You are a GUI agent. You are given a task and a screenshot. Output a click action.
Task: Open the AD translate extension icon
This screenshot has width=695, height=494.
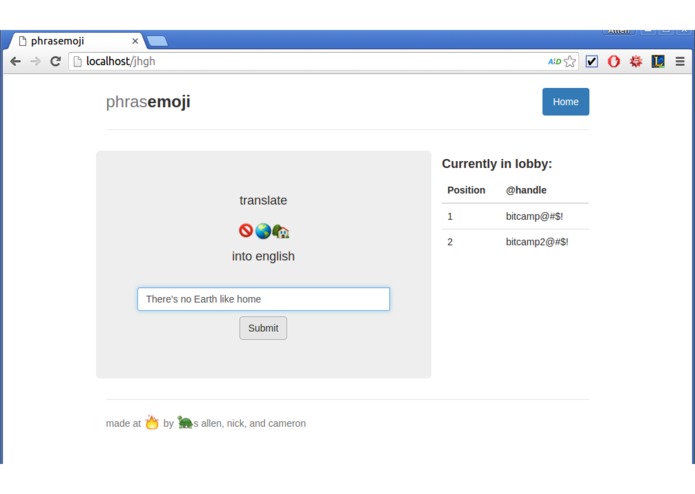pos(554,62)
